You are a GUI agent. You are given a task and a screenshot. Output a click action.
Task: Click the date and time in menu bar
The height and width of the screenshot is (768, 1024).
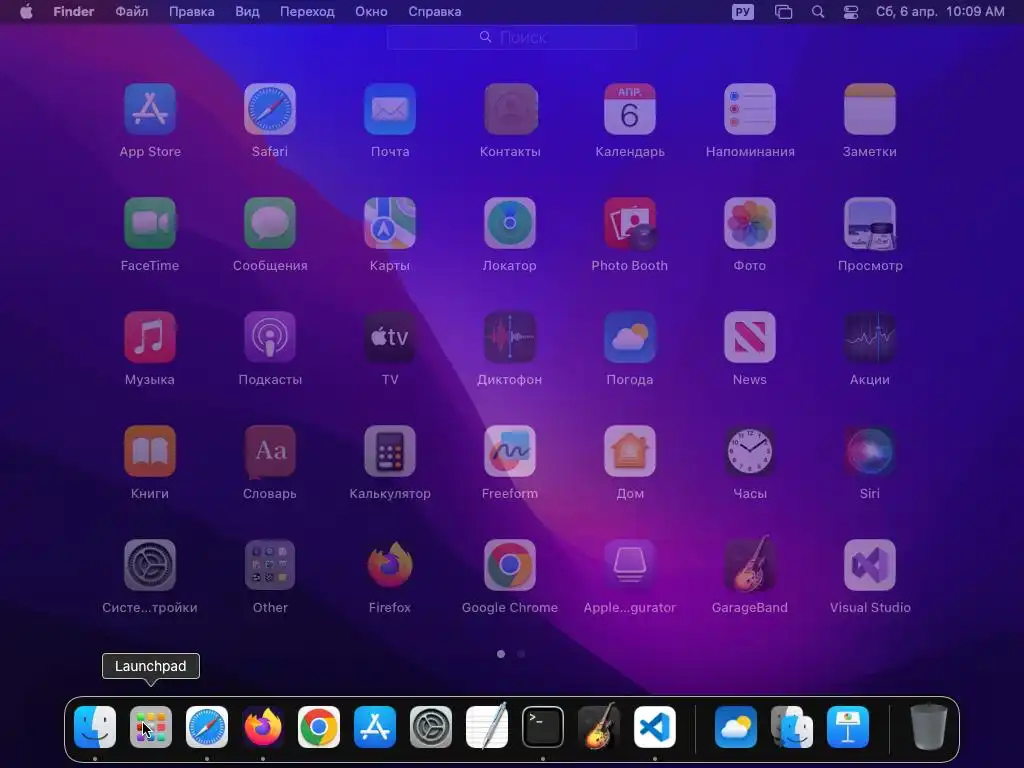(940, 11)
